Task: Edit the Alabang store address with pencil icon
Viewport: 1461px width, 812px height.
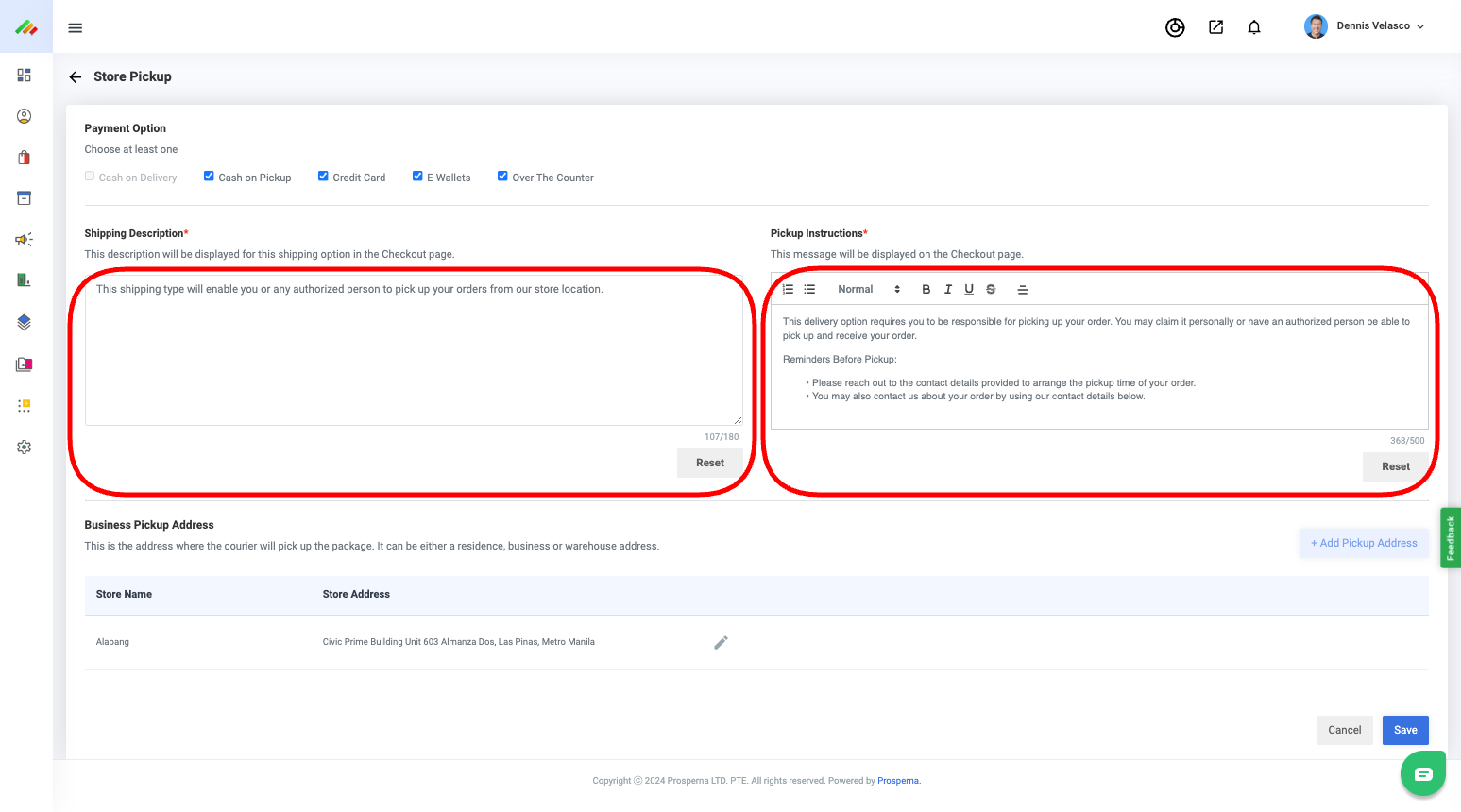Action: click(721, 643)
